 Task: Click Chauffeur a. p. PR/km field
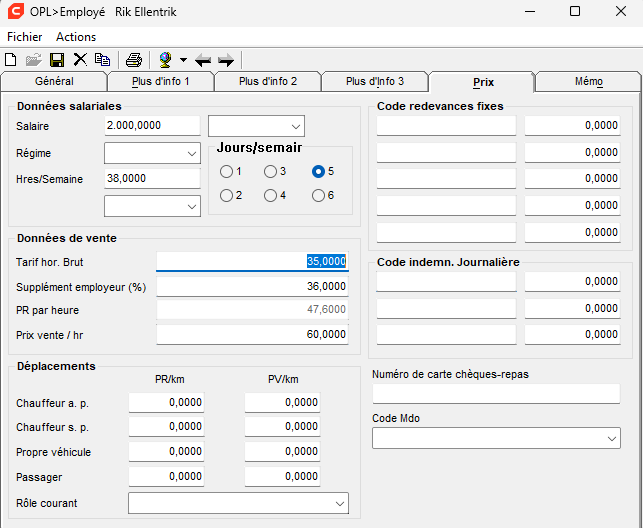166,403
